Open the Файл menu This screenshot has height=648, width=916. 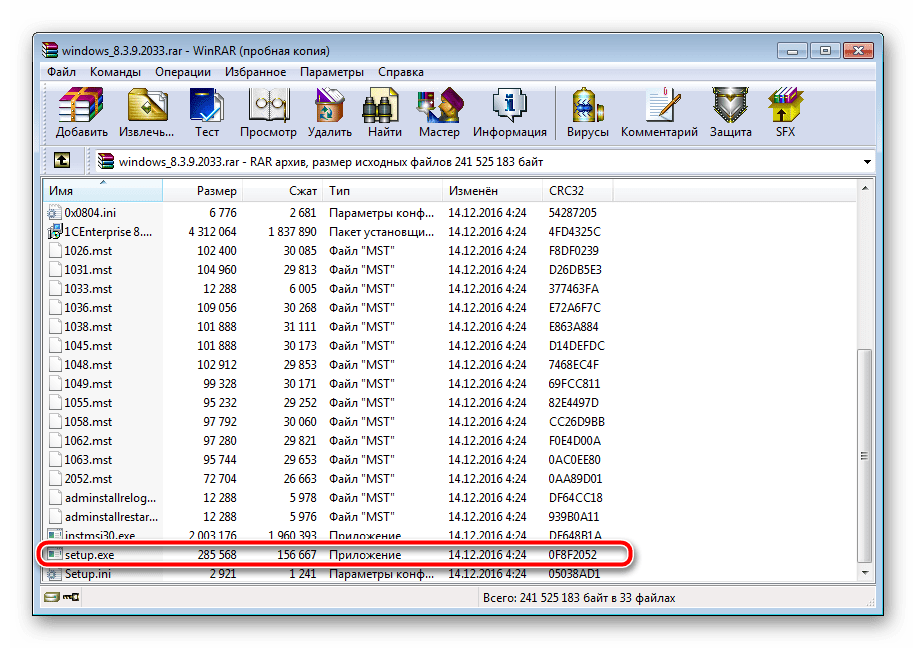(x=61, y=72)
